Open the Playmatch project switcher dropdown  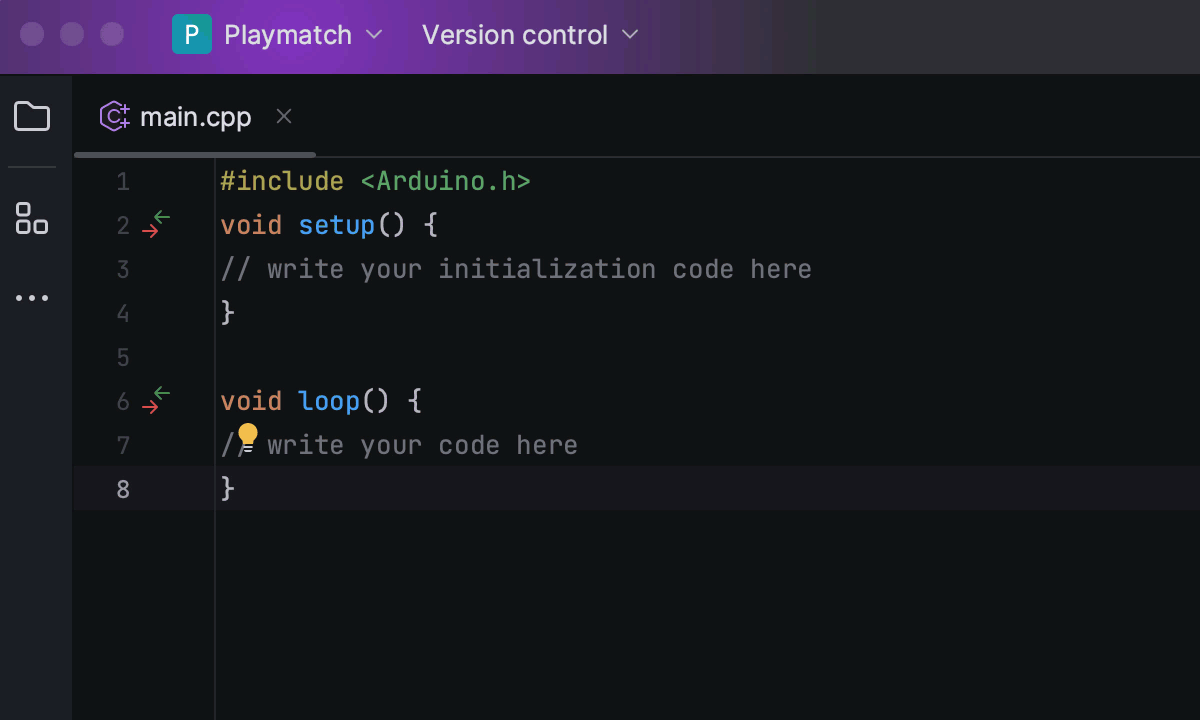tap(375, 35)
